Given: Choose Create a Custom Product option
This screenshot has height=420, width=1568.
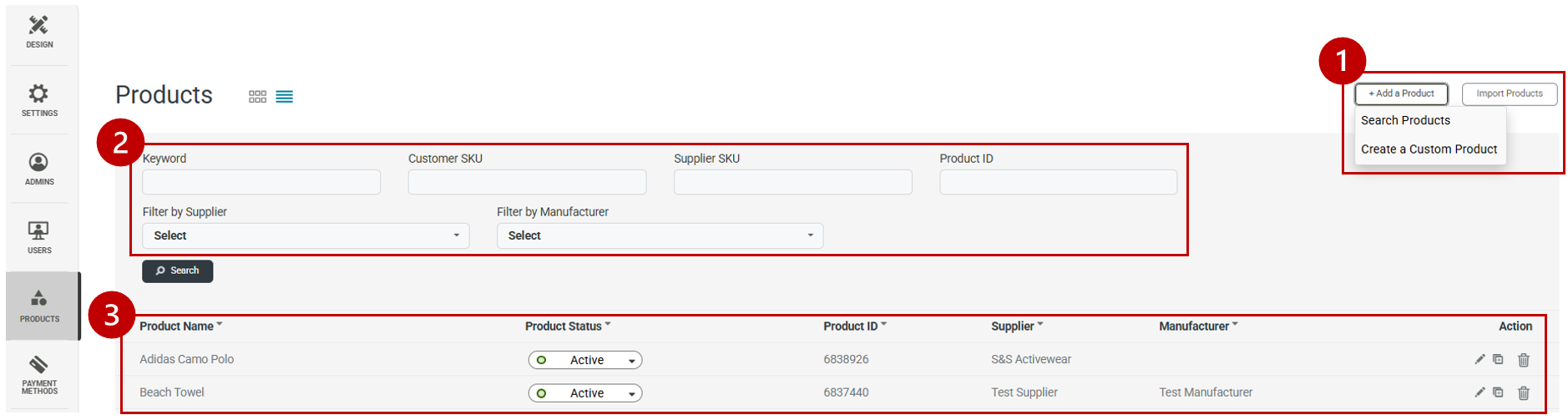Looking at the screenshot, I should [1429, 149].
